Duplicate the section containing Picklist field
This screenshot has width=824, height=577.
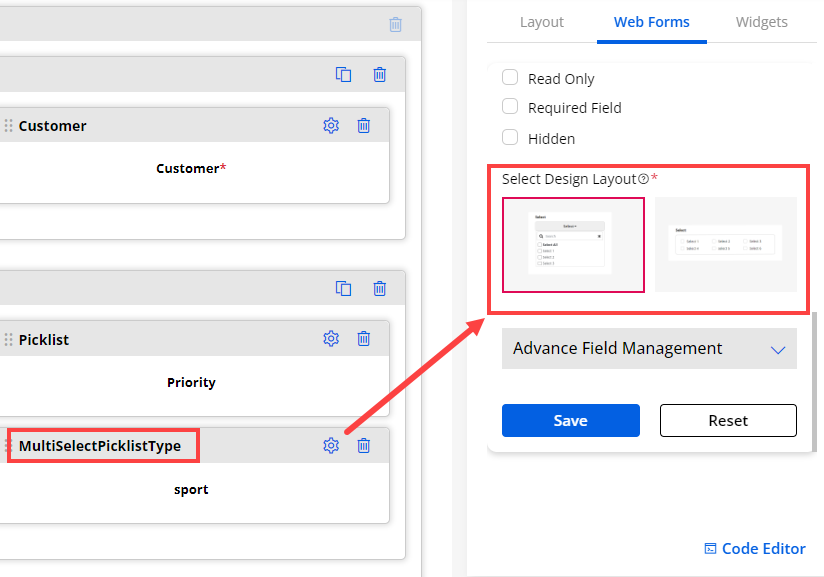[x=343, y=288]
